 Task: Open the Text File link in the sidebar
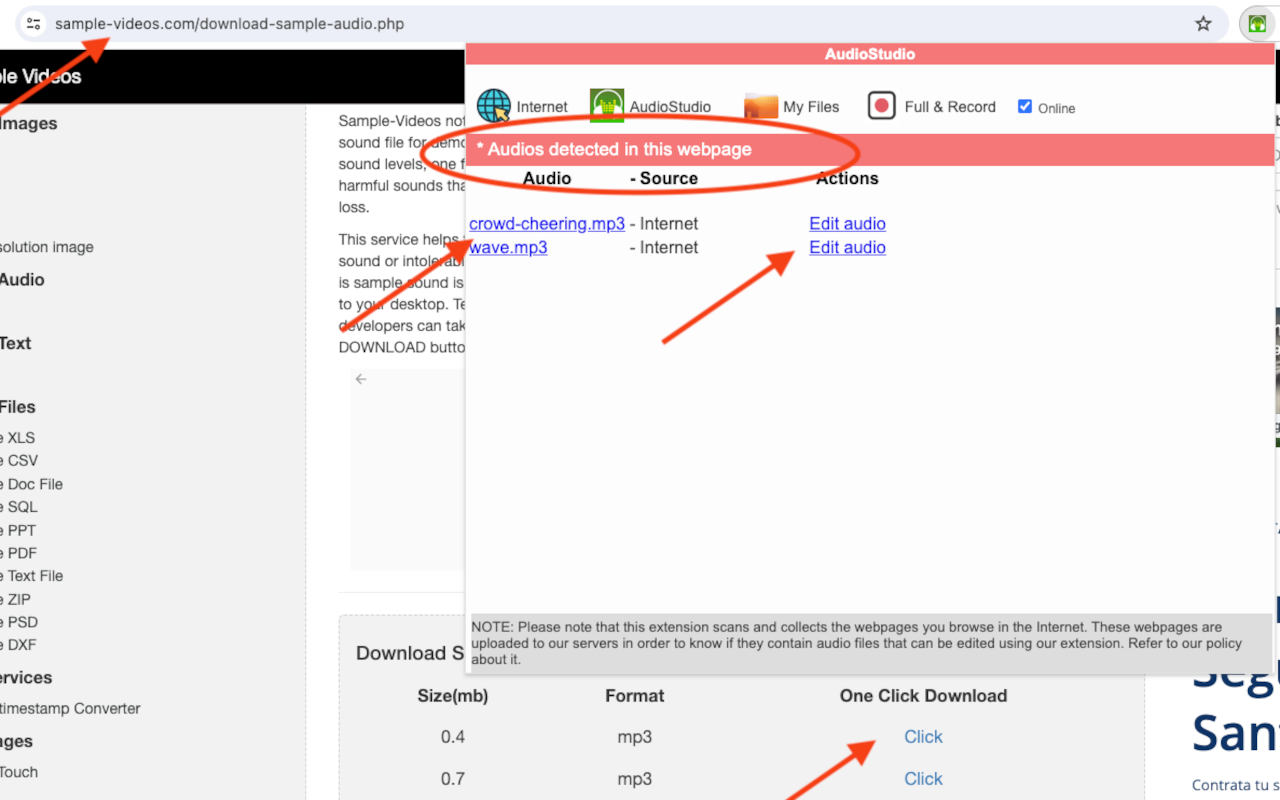click(x=31, y=576)
